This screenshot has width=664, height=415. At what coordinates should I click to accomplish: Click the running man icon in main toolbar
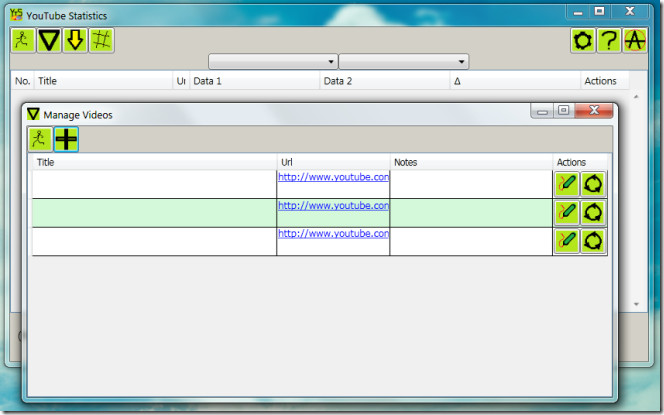point(23,41)
